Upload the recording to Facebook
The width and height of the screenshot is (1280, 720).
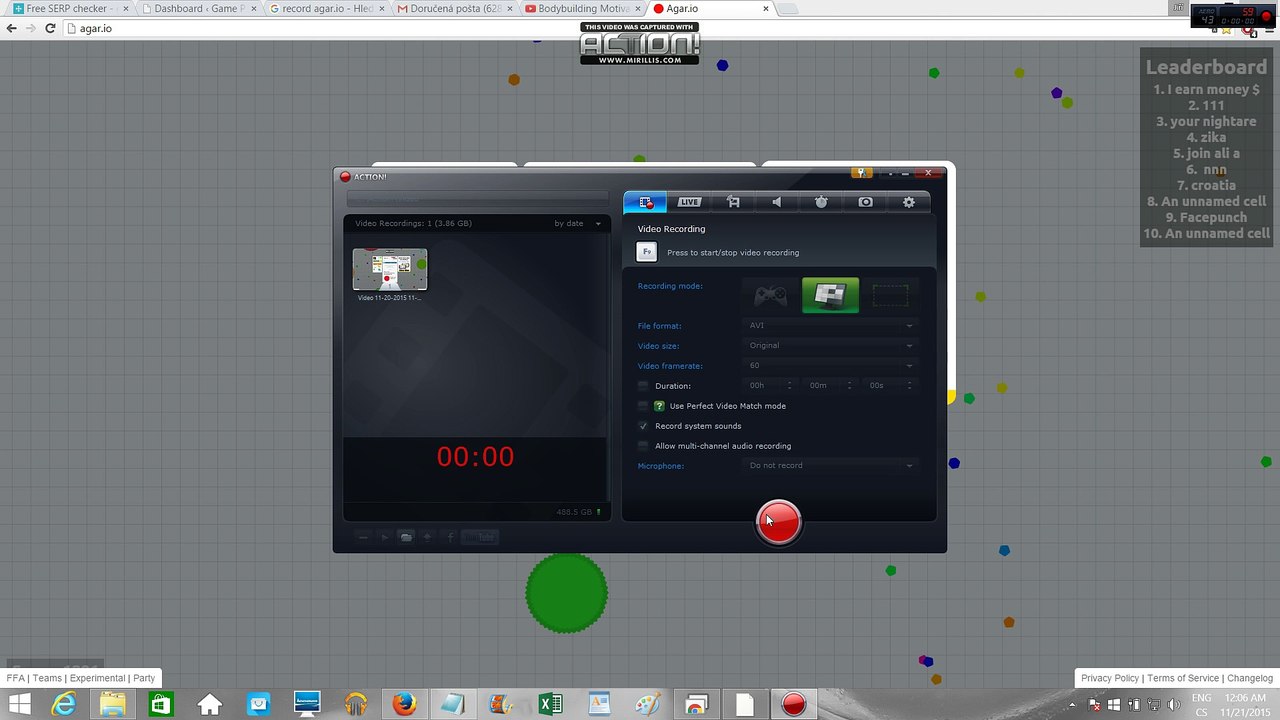450,537
